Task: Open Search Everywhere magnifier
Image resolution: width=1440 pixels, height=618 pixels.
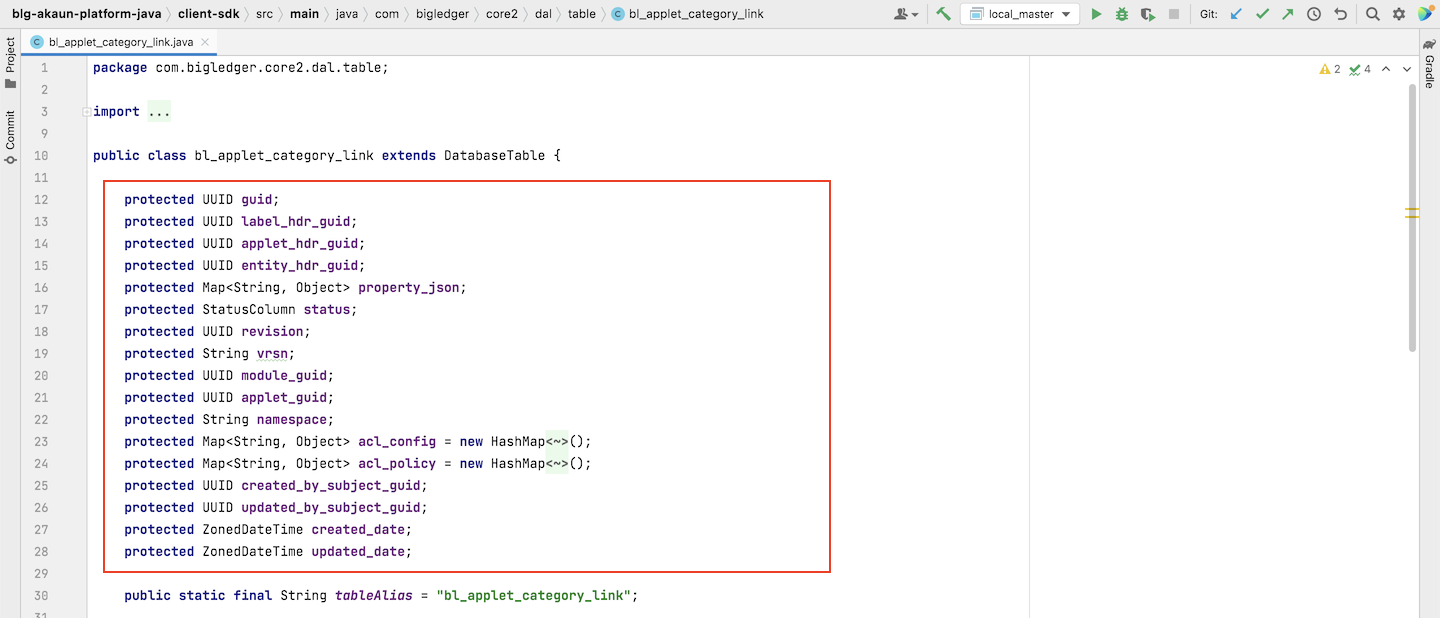Action: click(x=1373, y=14)
